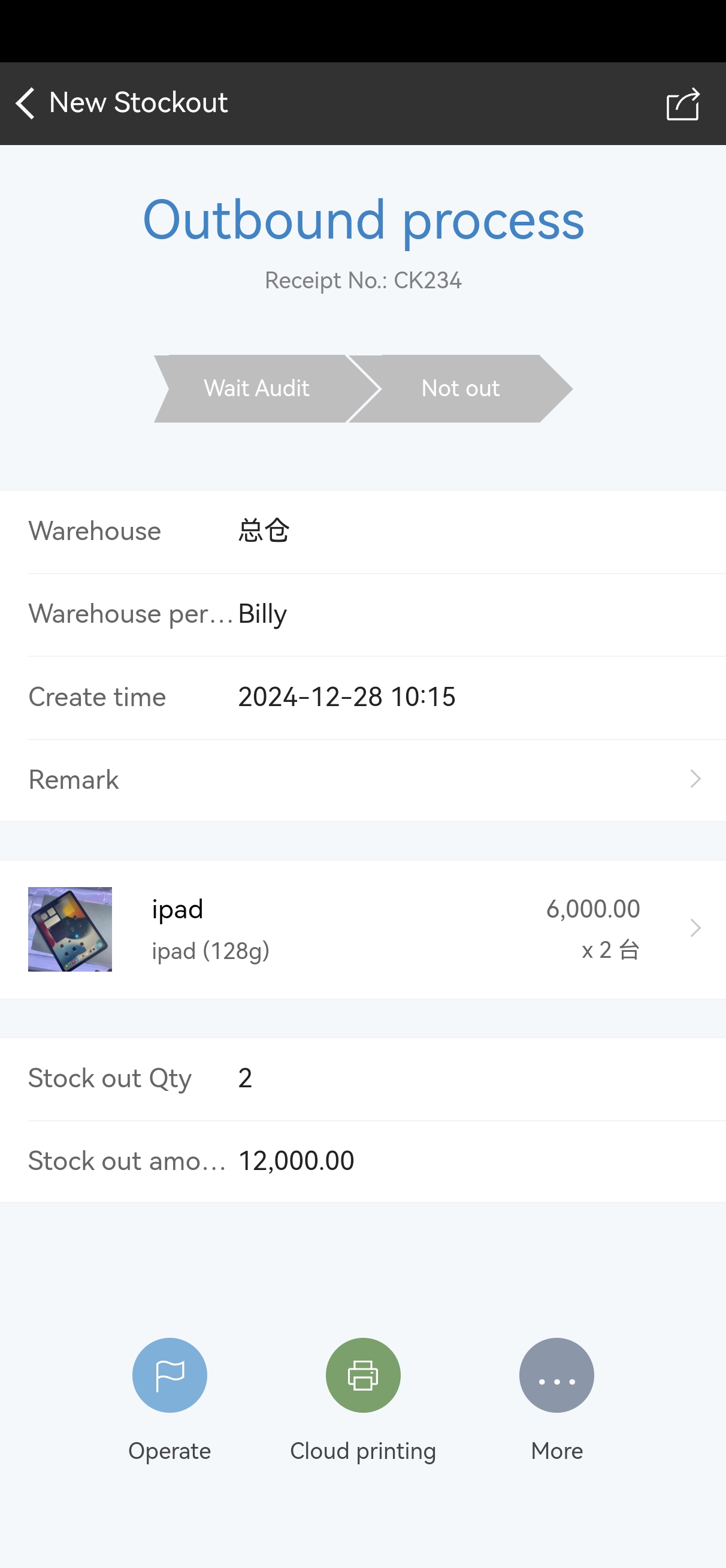Open the More options icon
Image resolution: width=726 pixels, height=1568 pixels.
[556, 1375]
